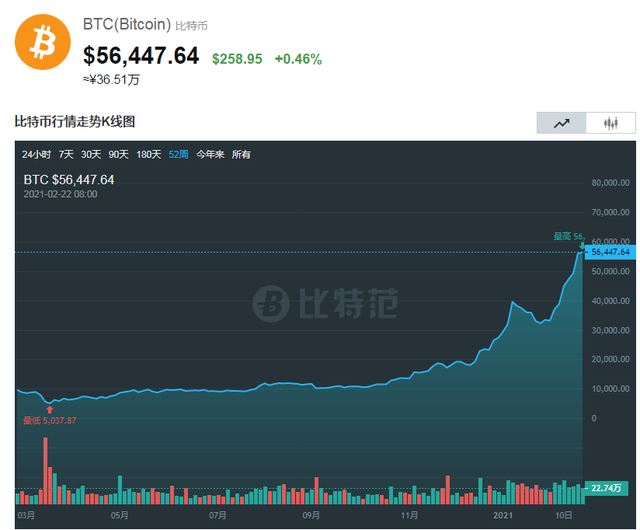Click the tallest red volume bar

coord(45,471)
